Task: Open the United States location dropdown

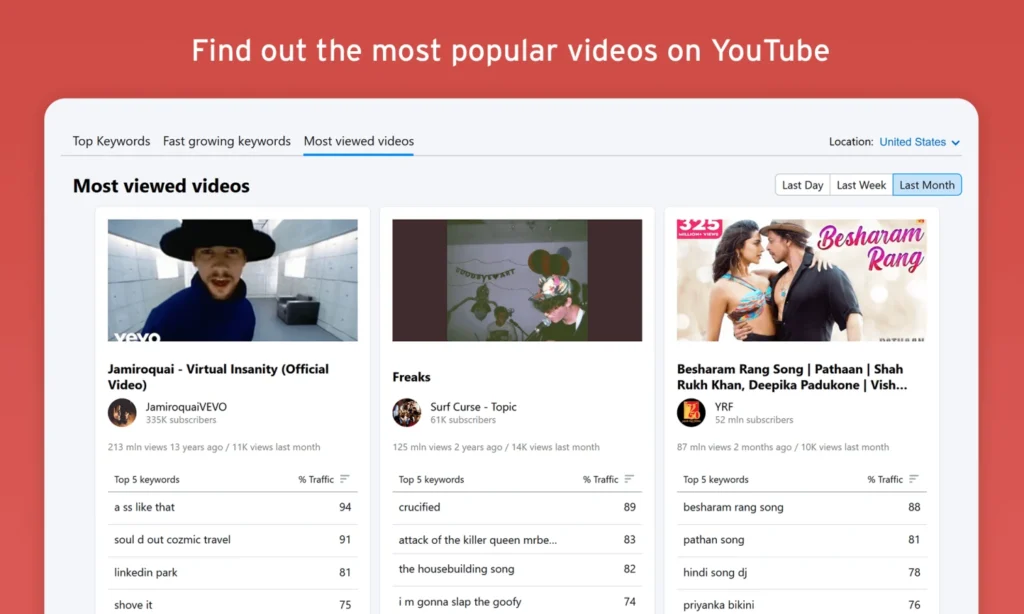Action: tap(920, 142)
